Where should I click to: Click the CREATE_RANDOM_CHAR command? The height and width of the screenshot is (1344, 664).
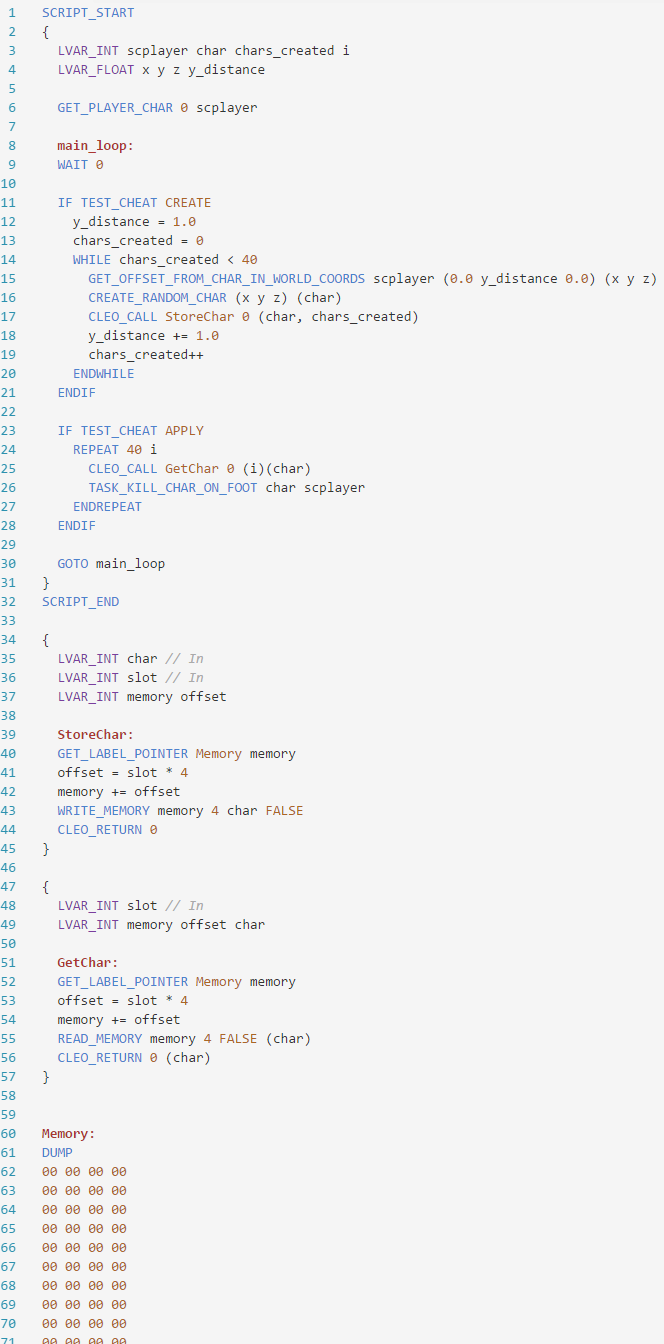pos(157,298)
